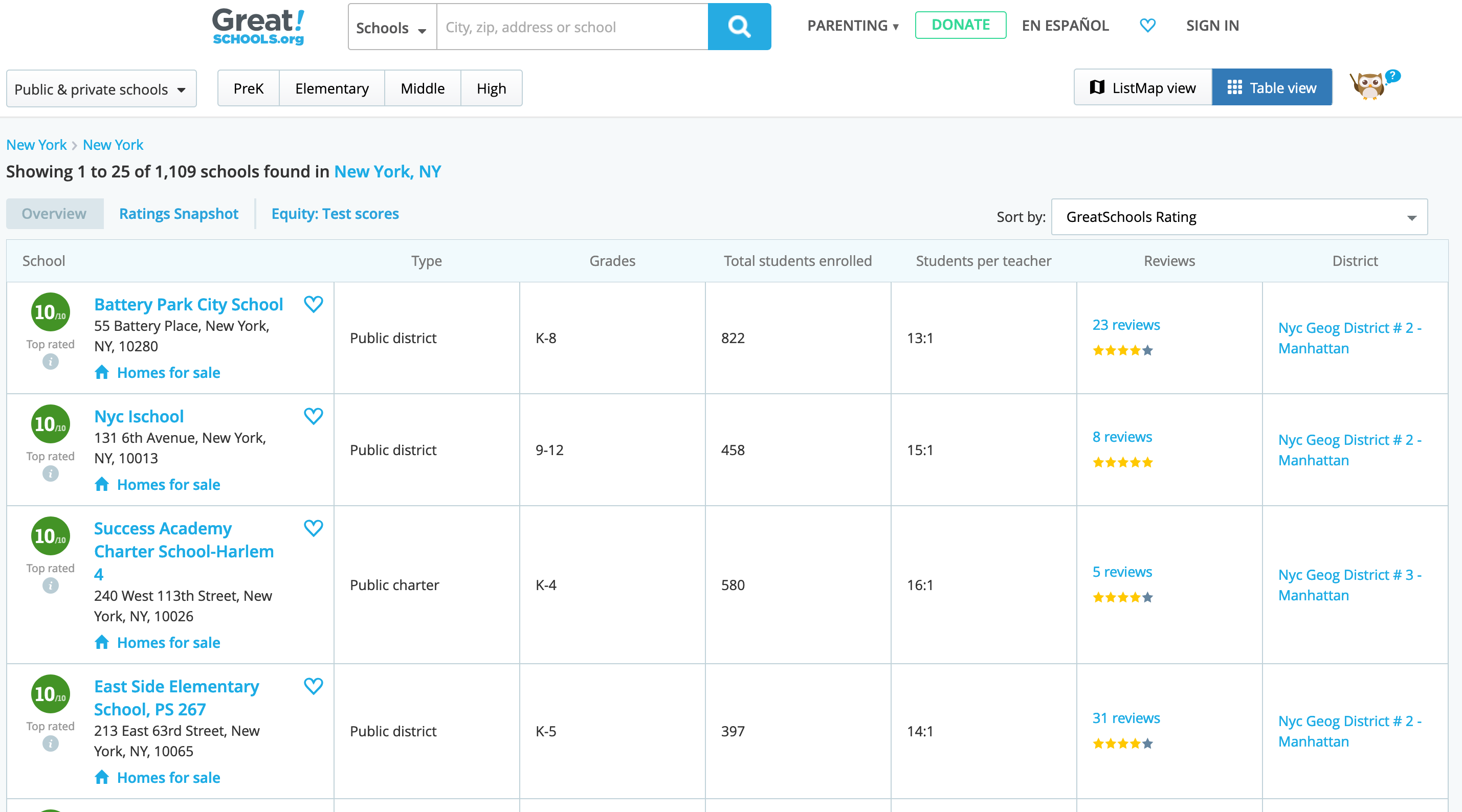1462x812 pixels.
Task: Click the school search input field
Action: point(572,27)
